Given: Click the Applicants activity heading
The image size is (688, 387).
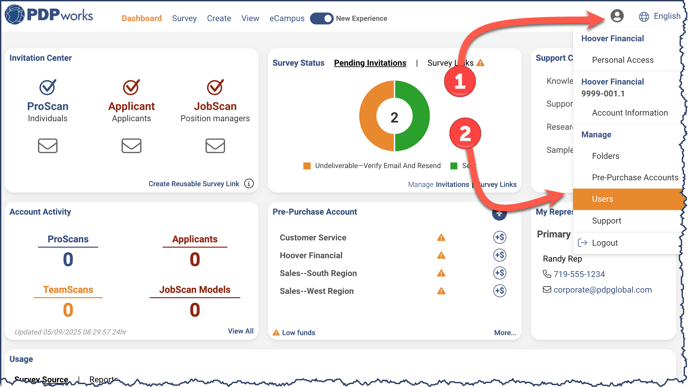Looking at the screenshot, I should [195, 239].
